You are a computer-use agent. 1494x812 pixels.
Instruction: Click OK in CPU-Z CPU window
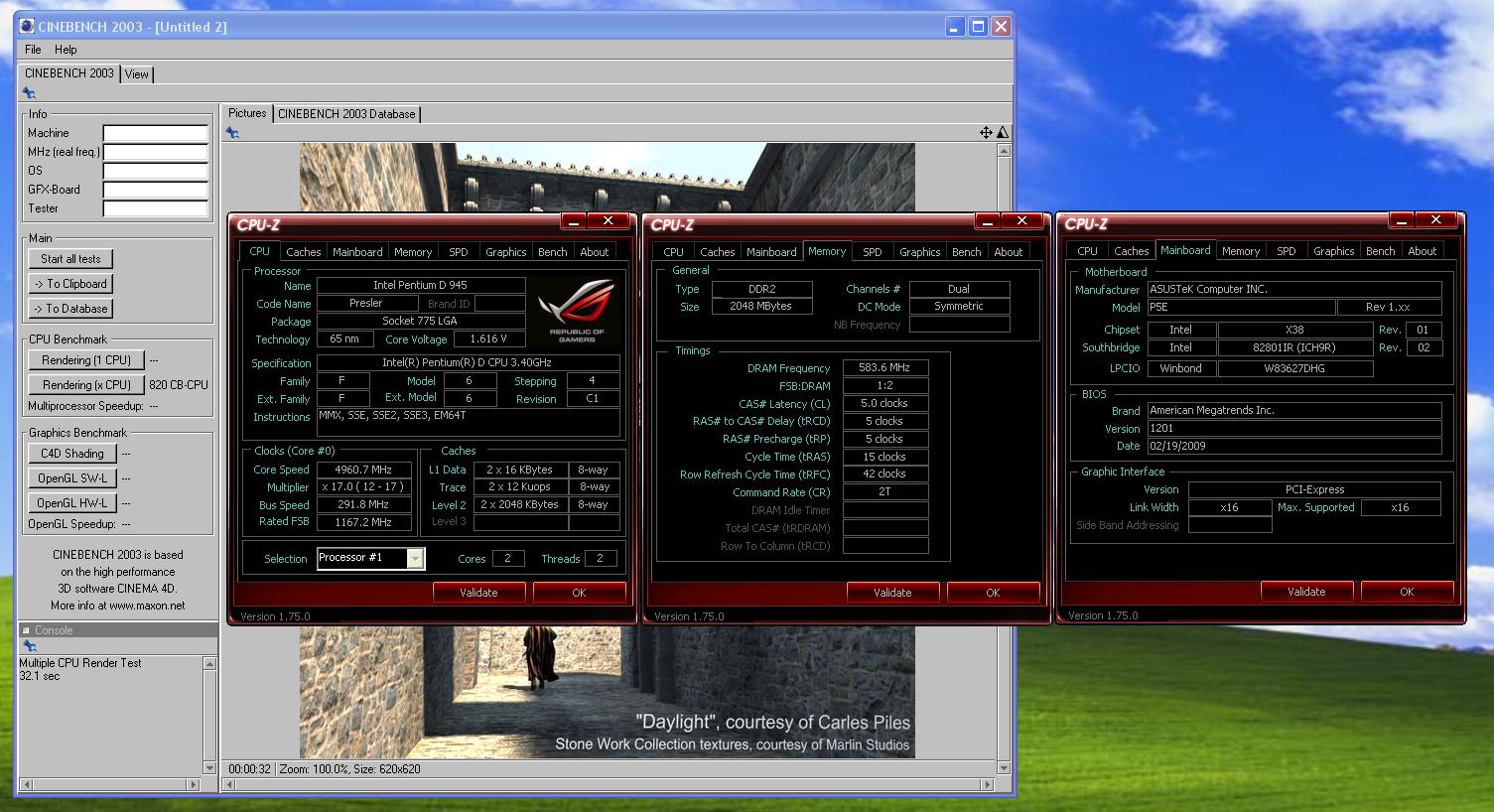(x=579, y=593)
